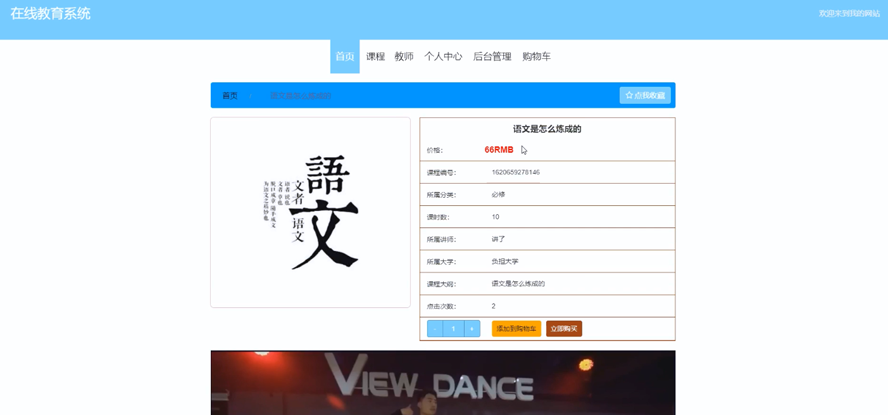Open 后台管理 from the navigation menu

click(492, 57)
